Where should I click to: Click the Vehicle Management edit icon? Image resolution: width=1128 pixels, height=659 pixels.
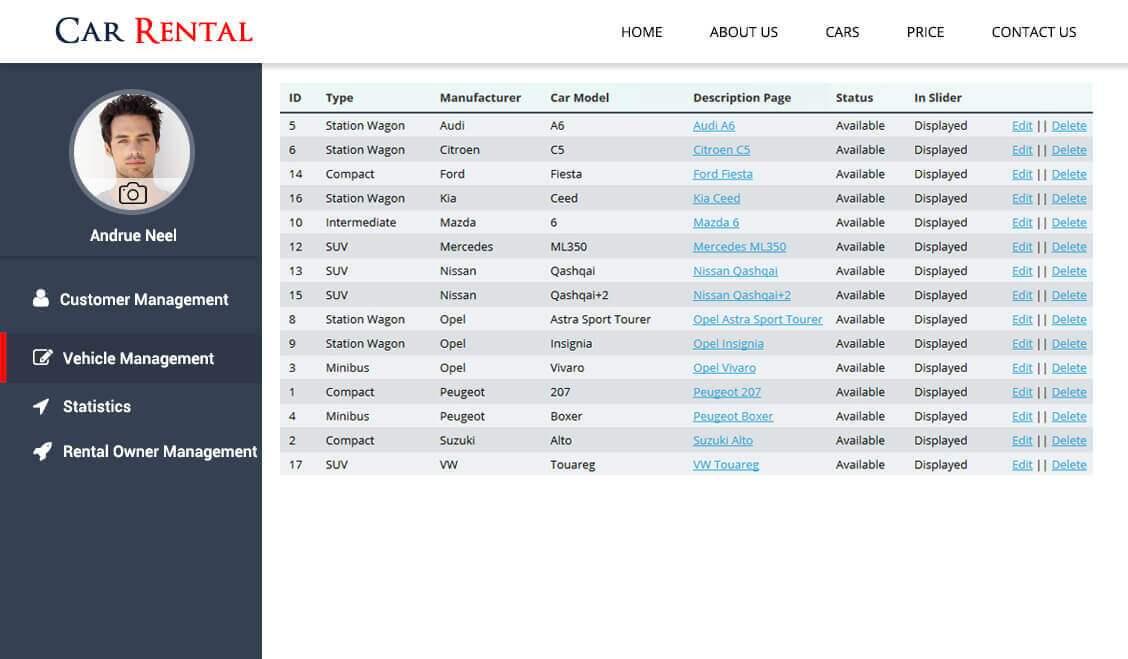click(42, 357)
